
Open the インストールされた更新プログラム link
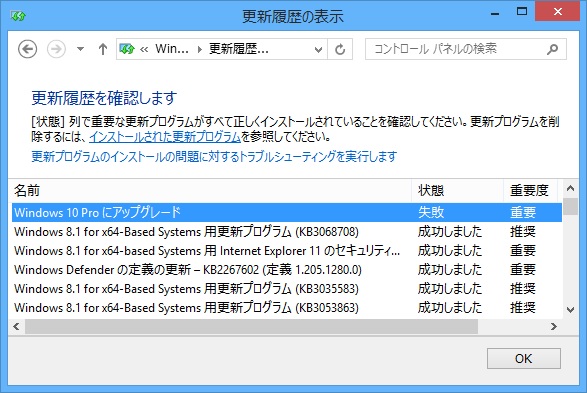pyautogui.click(x=165, y=137)
